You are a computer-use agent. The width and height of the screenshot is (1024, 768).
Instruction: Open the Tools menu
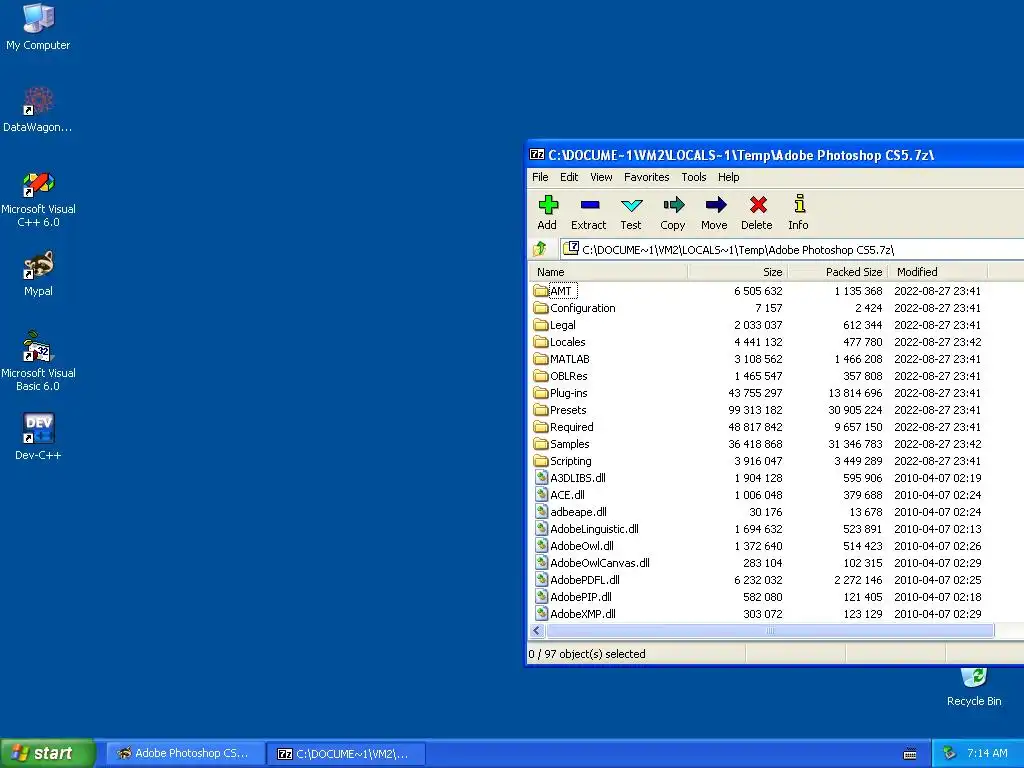point(694,177)
